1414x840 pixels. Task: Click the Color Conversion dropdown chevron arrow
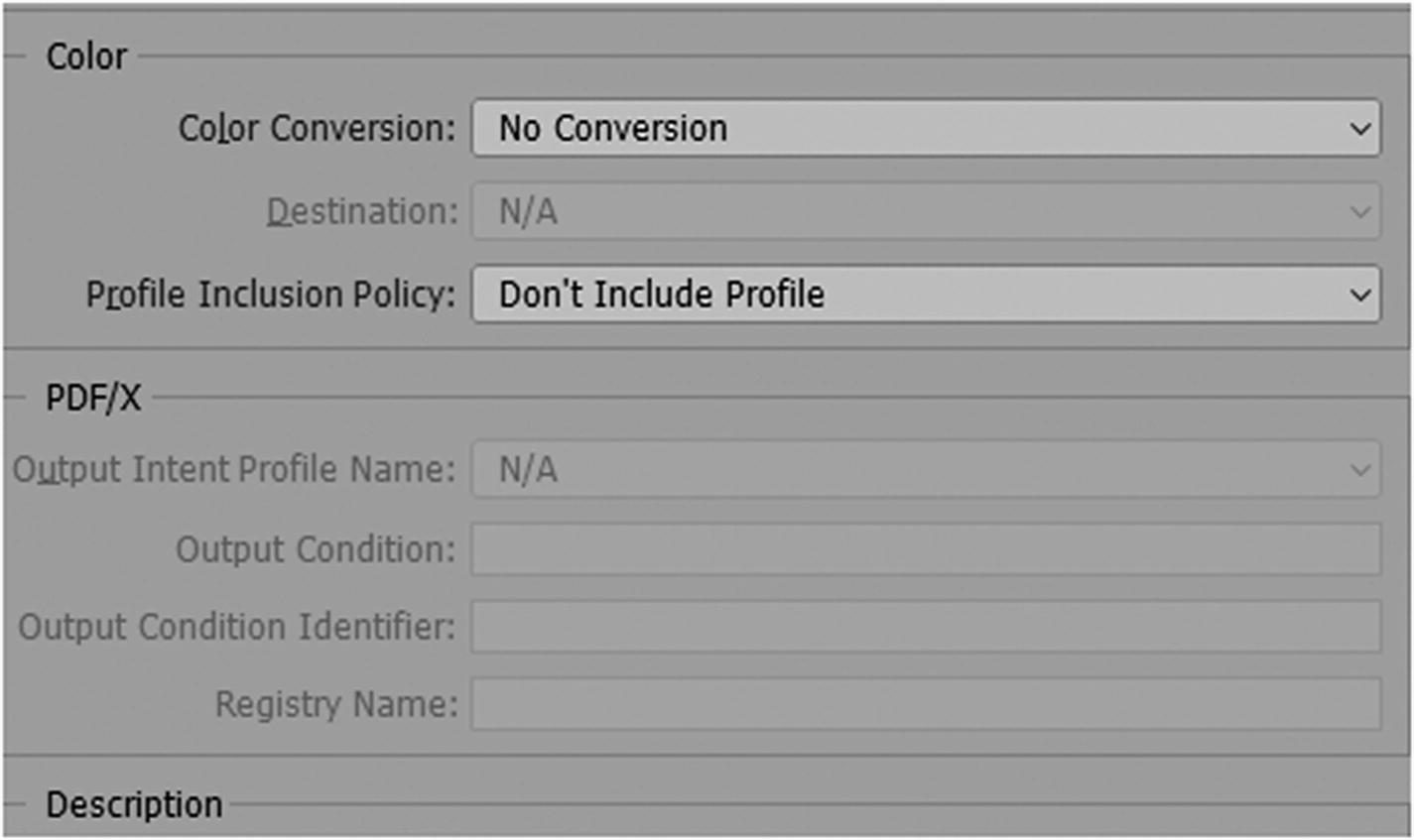(1359, 129)
